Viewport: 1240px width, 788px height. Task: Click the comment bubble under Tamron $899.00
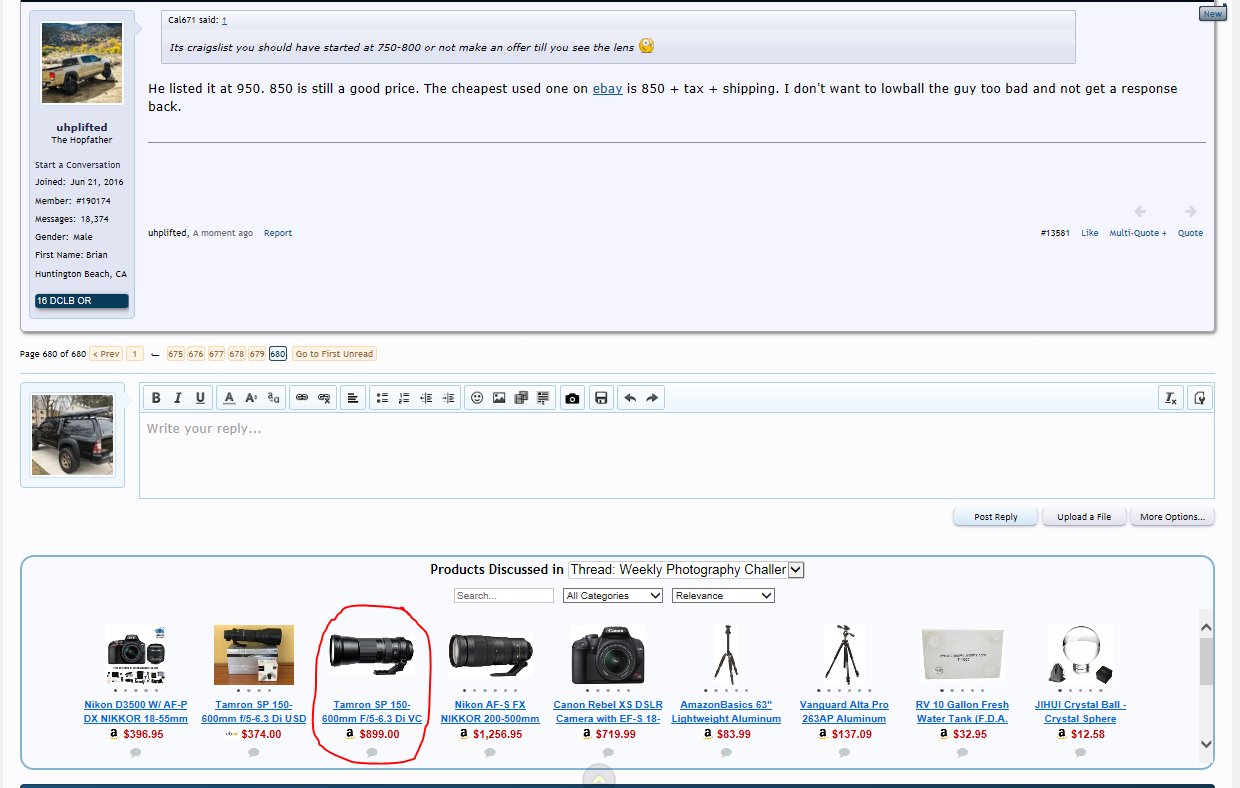click(x=371, y=752)
